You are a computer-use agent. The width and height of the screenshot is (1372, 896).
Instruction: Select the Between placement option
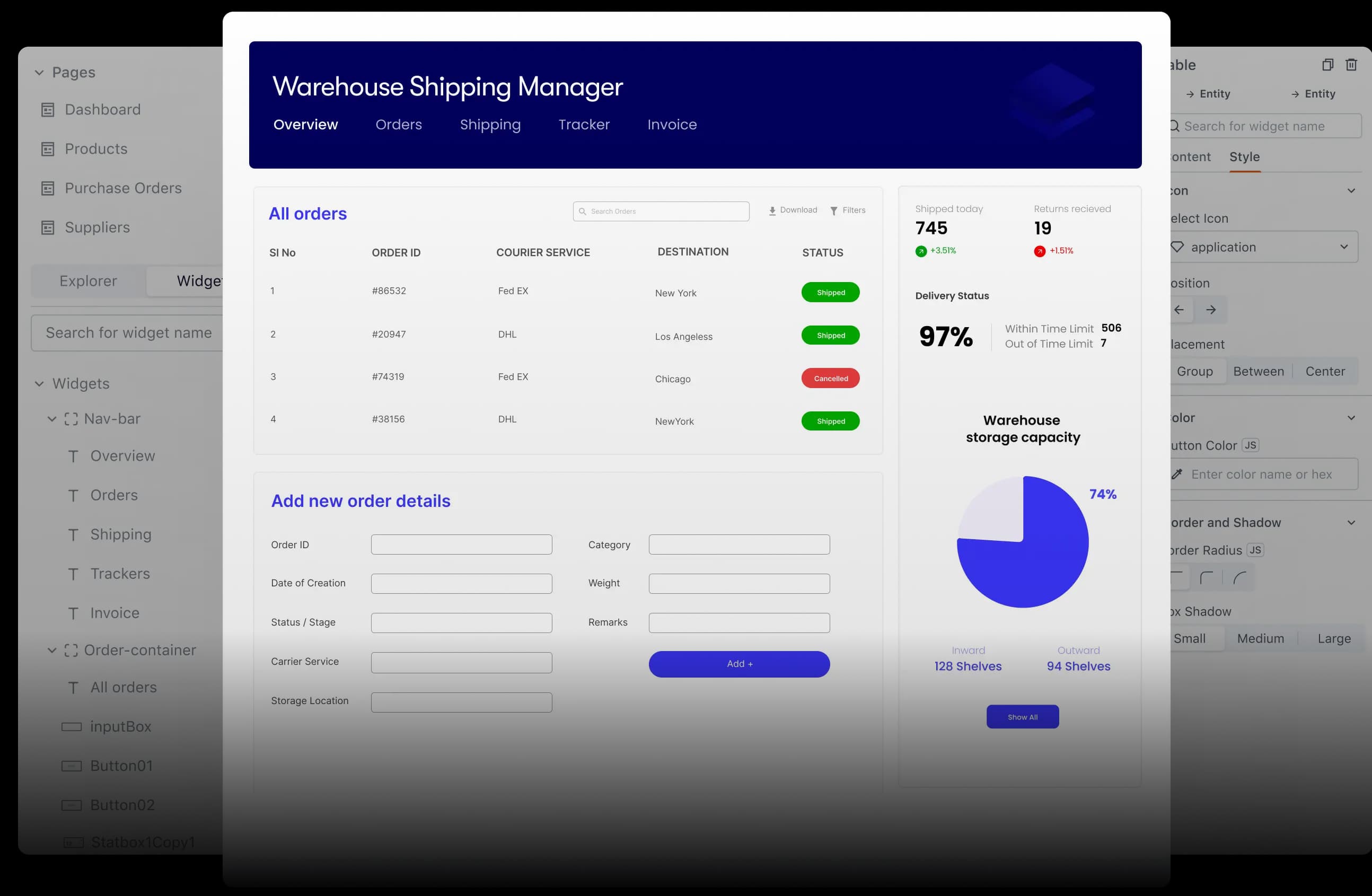[x=1259, y=371]
